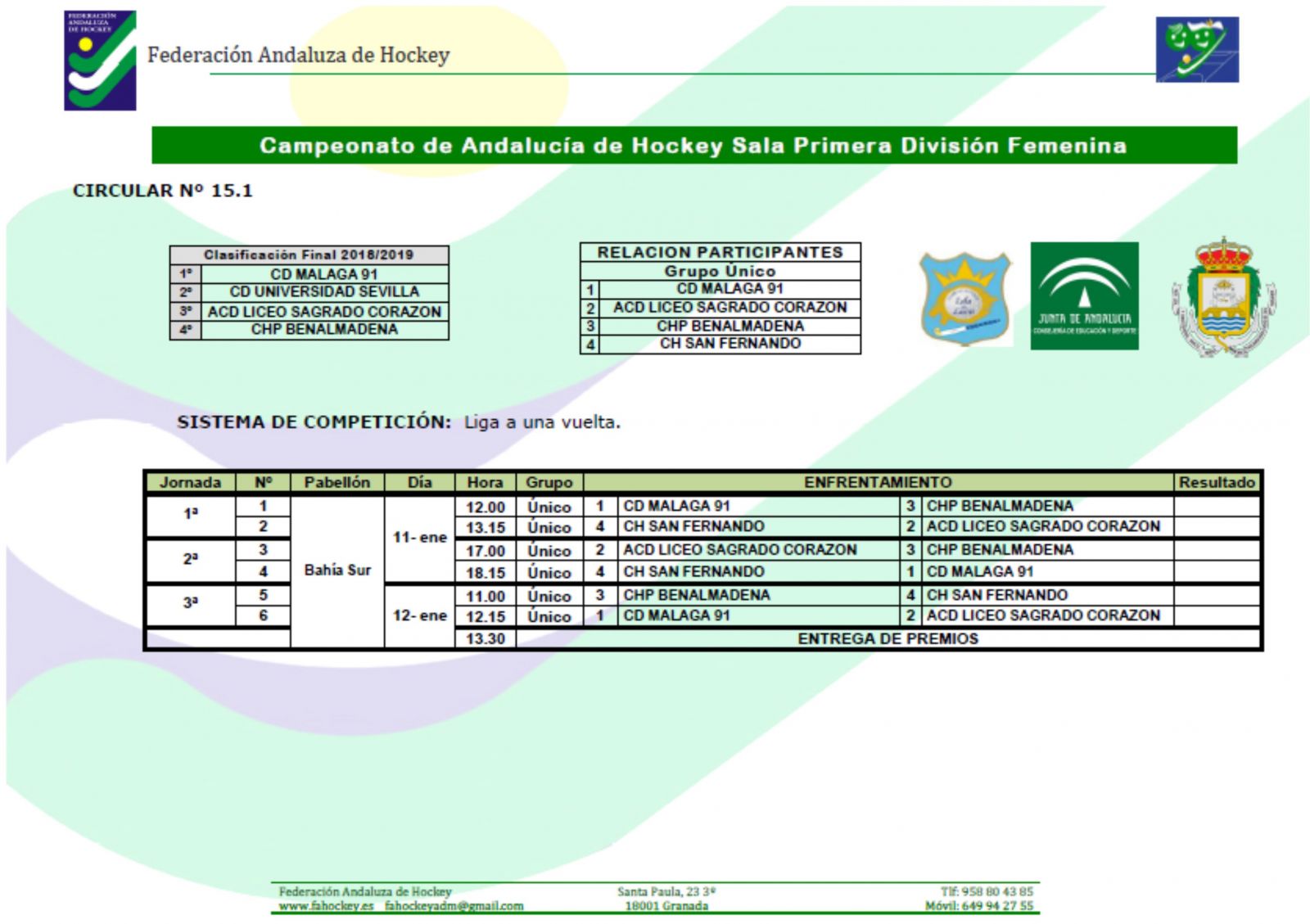
Task: Click 'Liga a una vuelta.' text
Action: pyautogui.click(x=542, y=422)
